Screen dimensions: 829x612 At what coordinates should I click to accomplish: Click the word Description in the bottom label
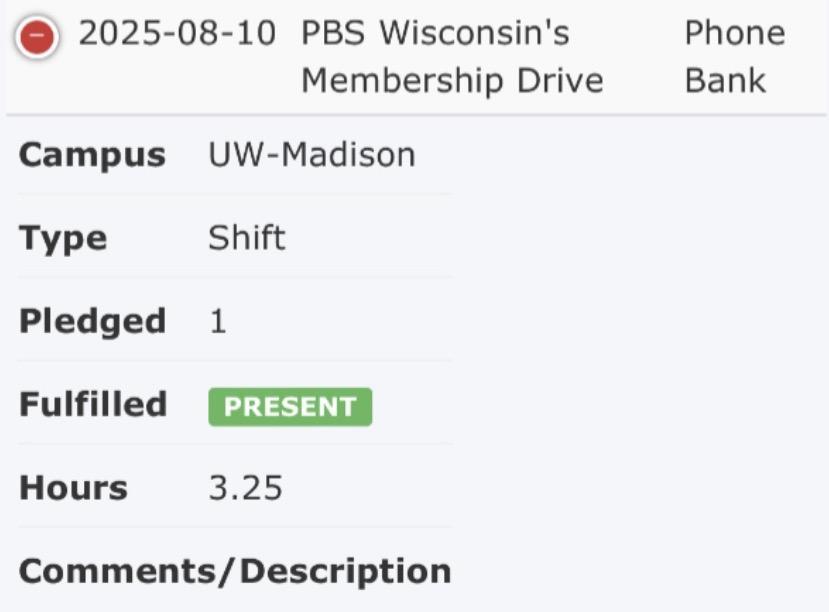tap(346, 572)
